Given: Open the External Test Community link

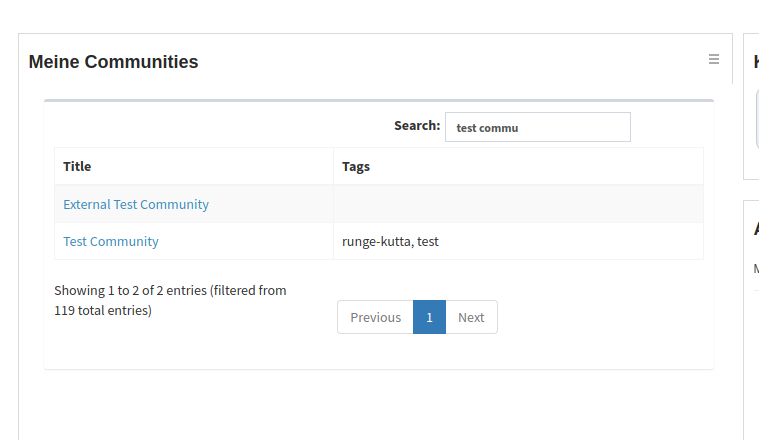Looking at the screenshot, I should (x=136, y=204).
